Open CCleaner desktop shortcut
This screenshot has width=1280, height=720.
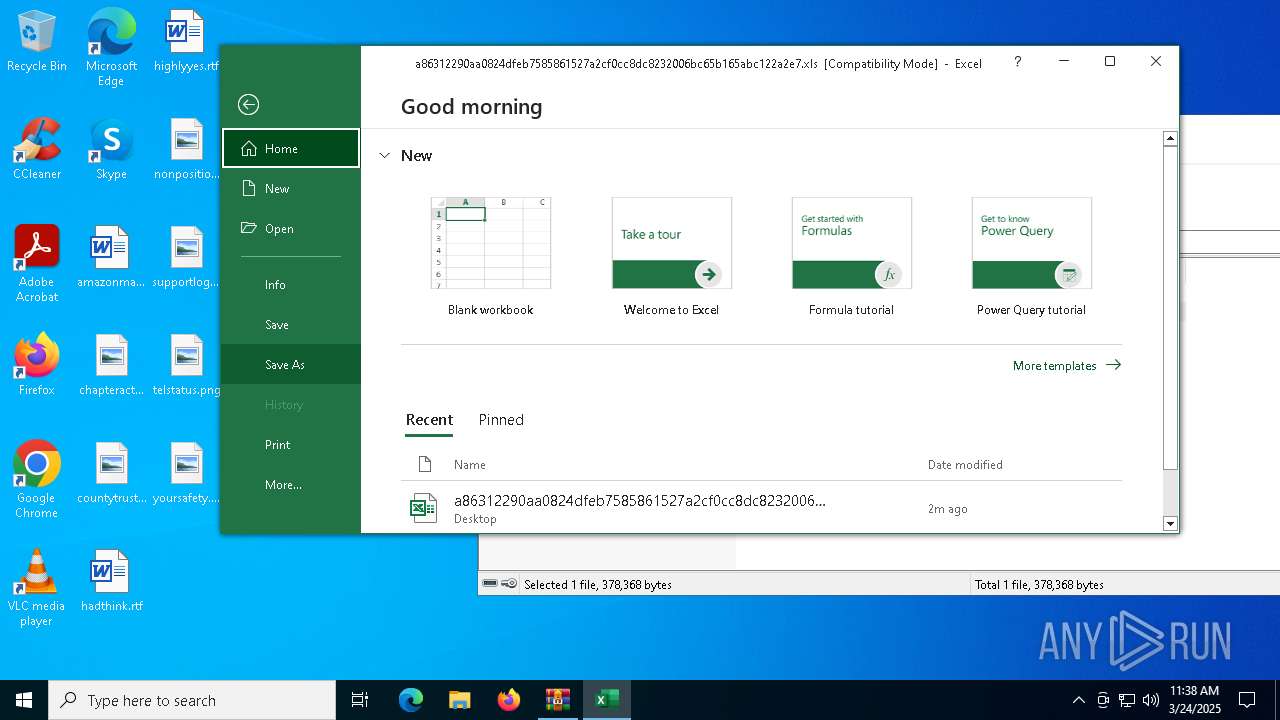coord(37,149)
